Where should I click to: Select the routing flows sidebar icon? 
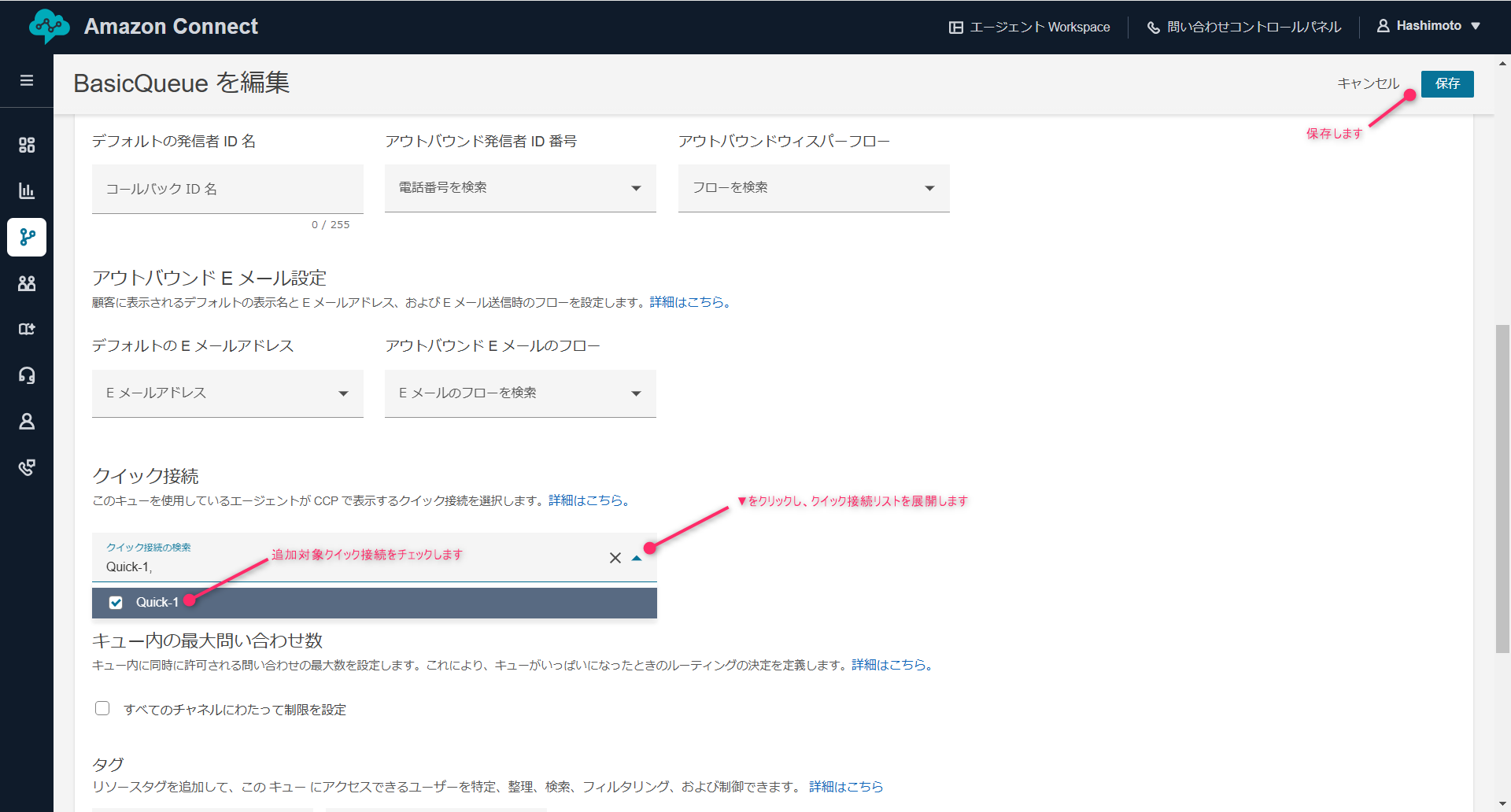tap(27, 237)
